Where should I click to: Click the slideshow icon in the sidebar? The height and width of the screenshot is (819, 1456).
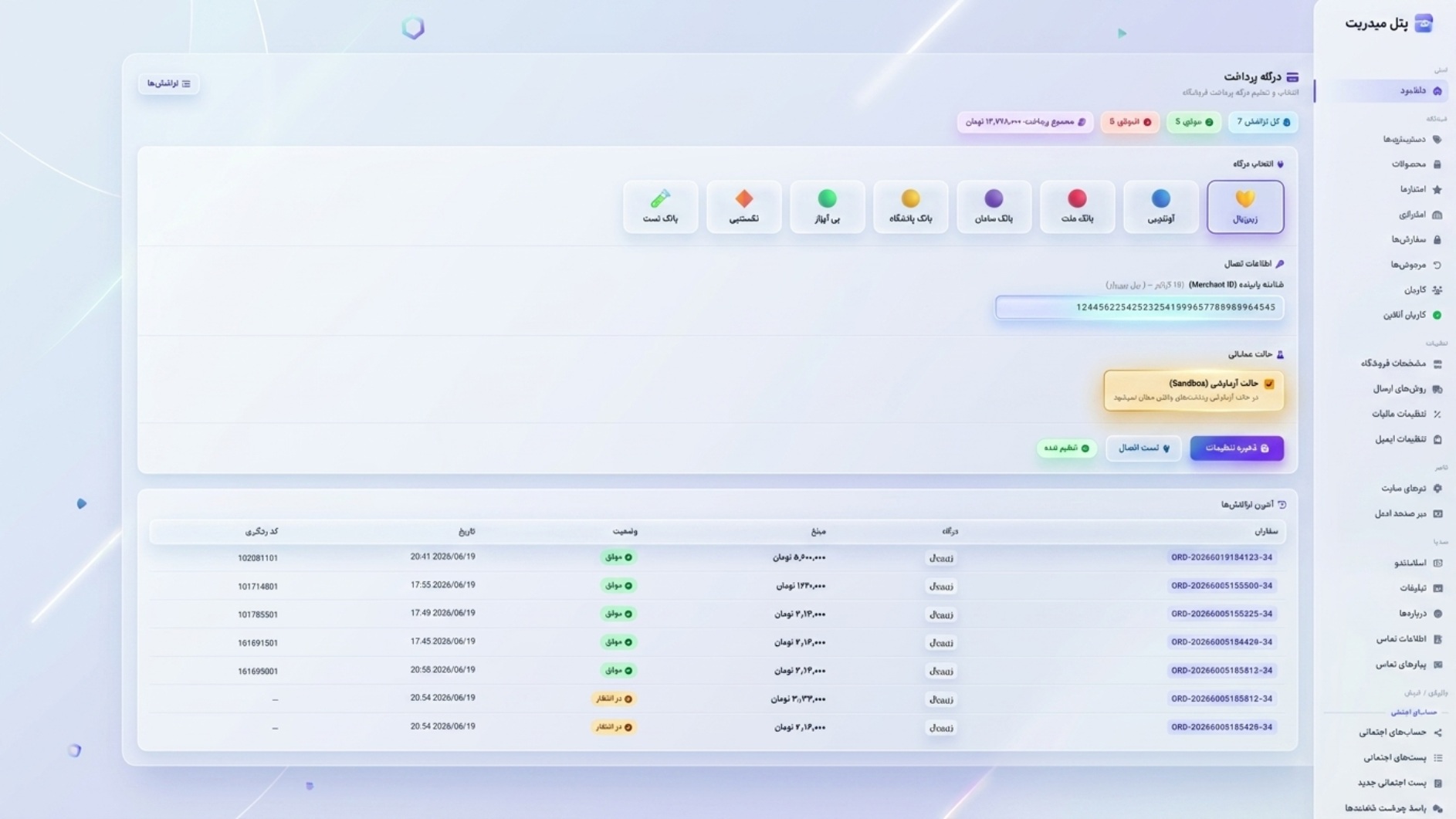[x=1437, y=563]
